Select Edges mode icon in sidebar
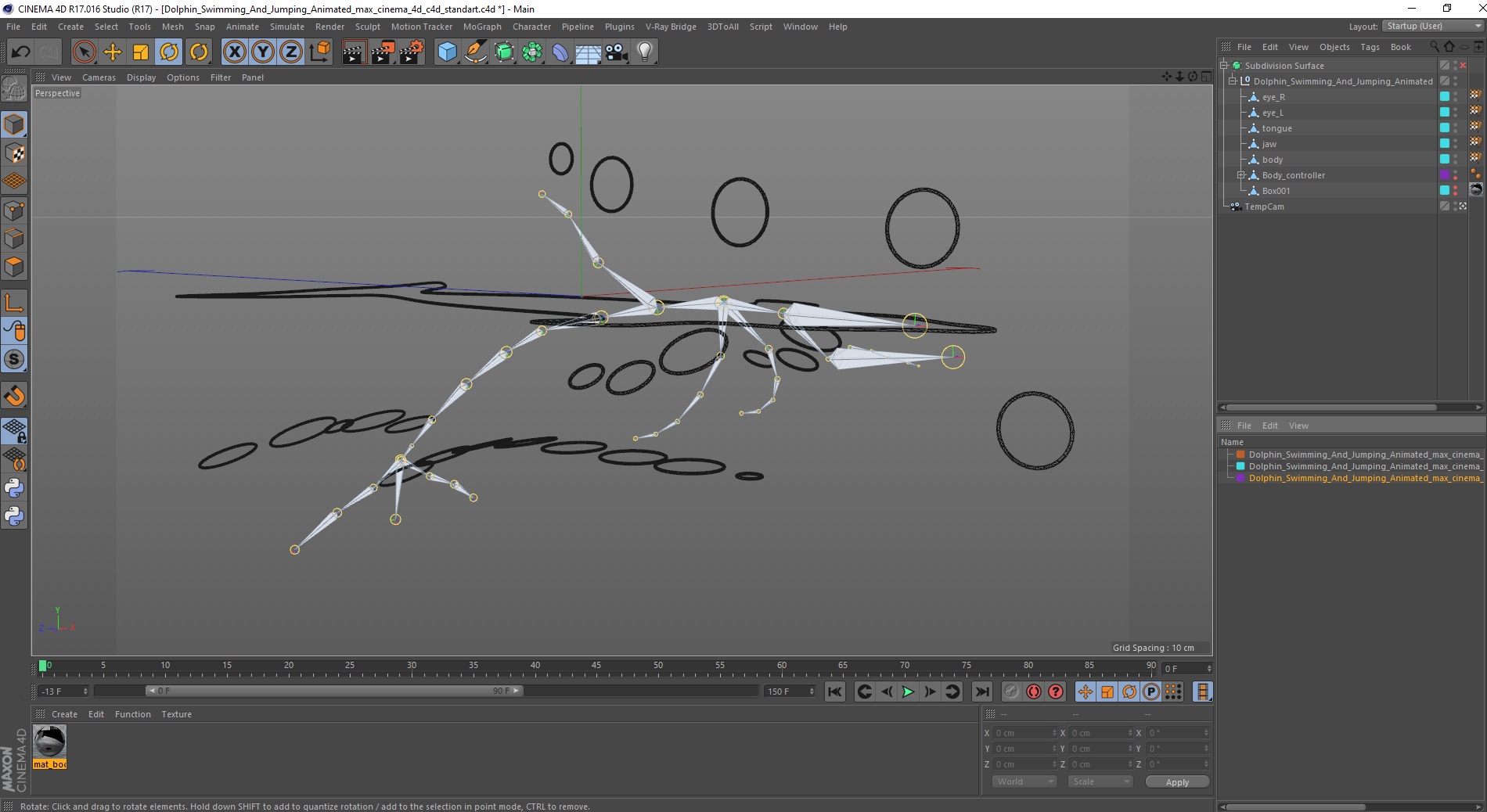 click(x=14, y=238)
